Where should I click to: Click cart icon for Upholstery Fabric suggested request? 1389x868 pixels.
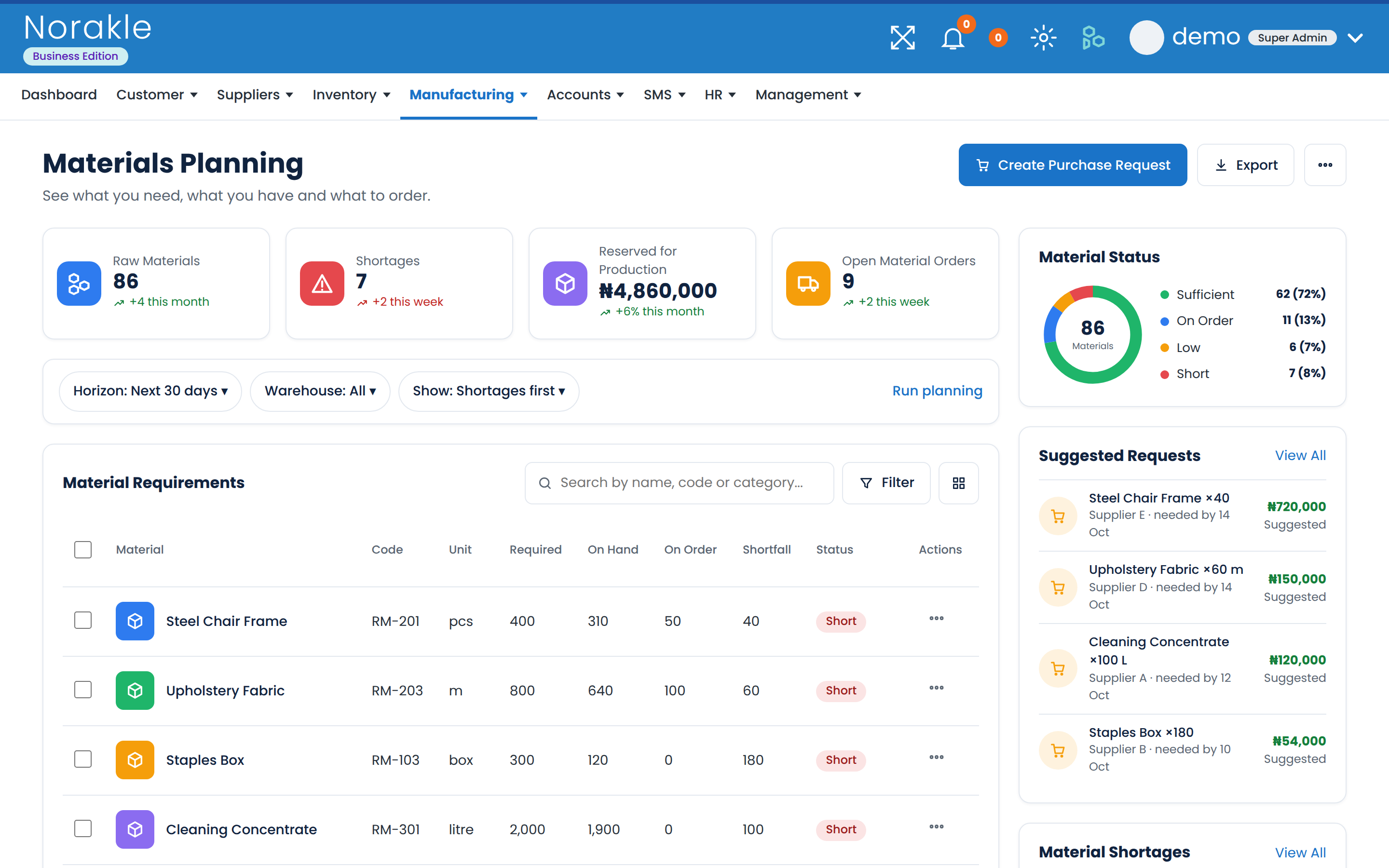point(1058,587)
